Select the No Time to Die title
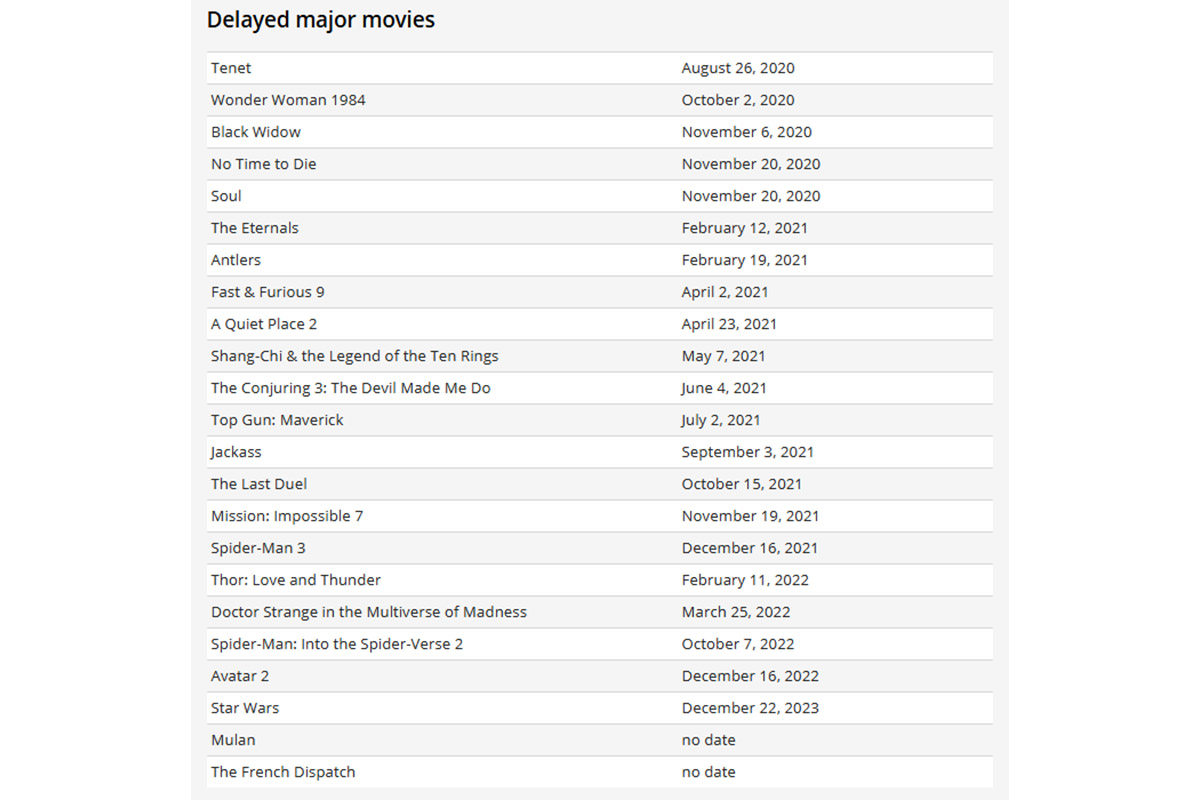The width and height of the screenshot is (1200, 800). pos(263,164)
